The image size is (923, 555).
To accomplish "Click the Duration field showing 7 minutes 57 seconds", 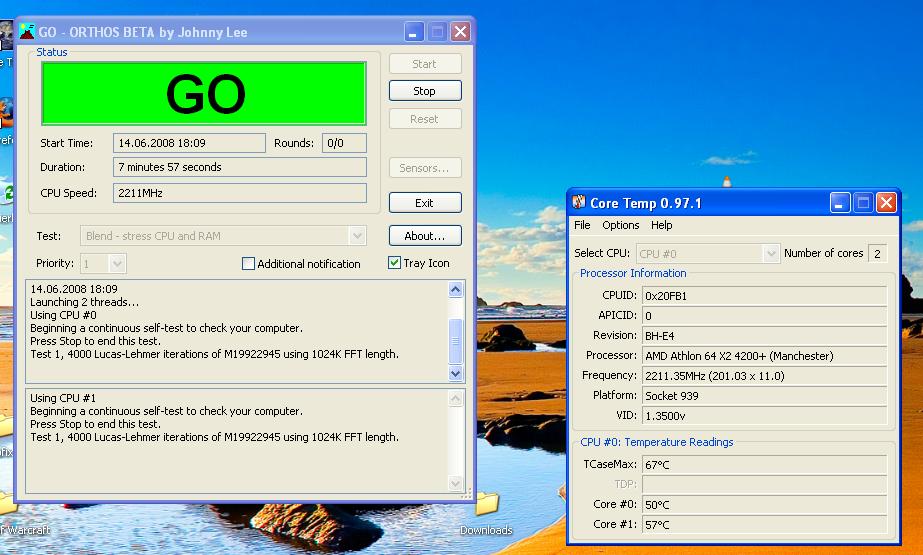I will [x=240, y=167].
